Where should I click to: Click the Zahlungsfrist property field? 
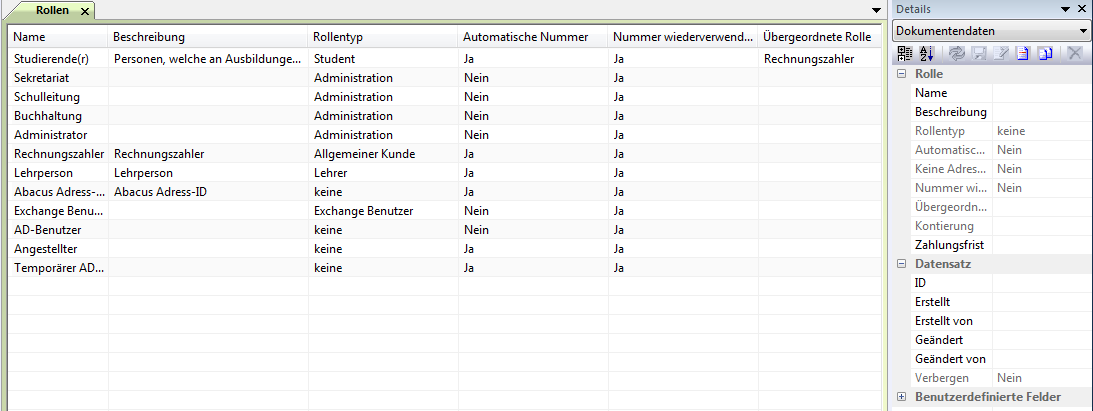click(1040, 245)
